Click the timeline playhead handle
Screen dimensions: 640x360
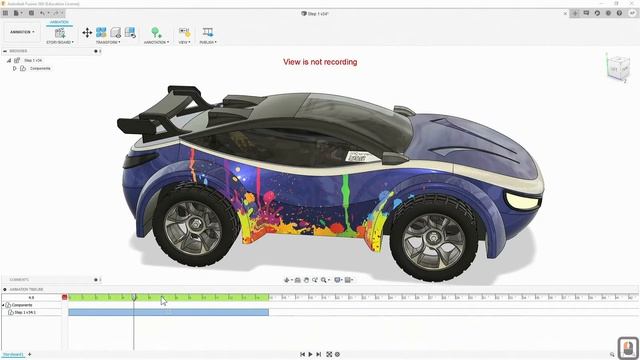click(x=134, y=298)
